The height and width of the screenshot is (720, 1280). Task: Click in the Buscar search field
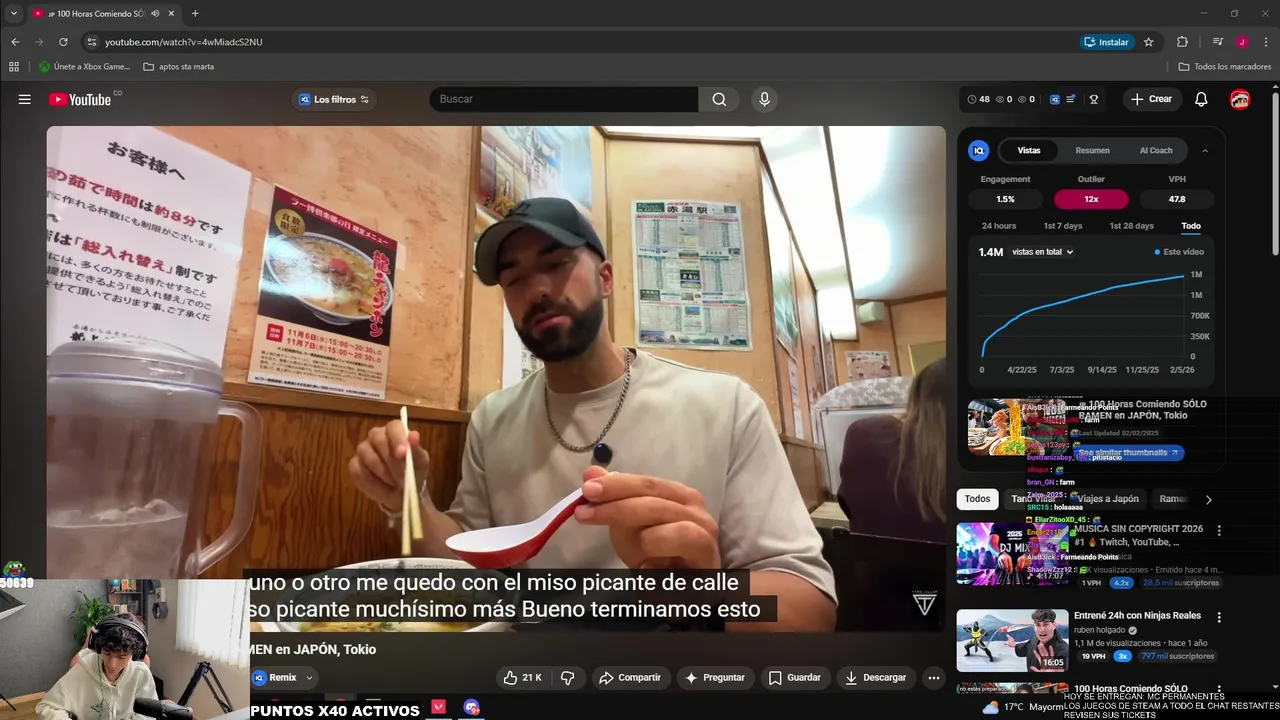click(x=565, y=99)
